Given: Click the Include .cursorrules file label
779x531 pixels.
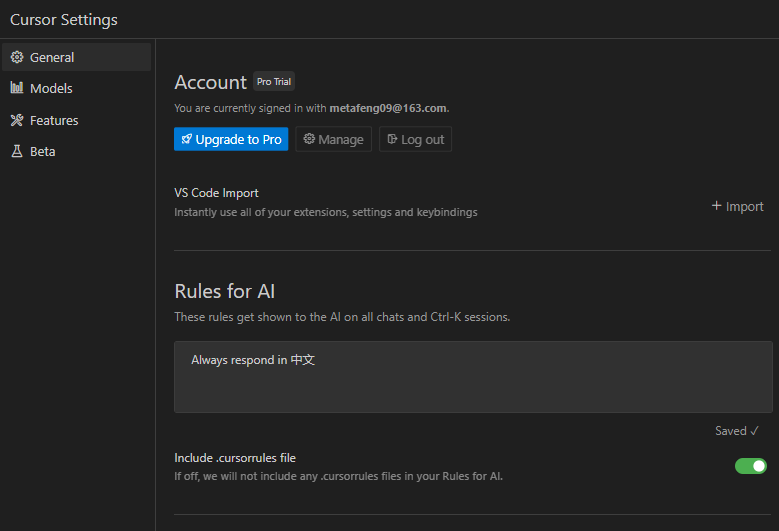Looking at the screenshot, I should pyautogui.click(x=235, y=458).
